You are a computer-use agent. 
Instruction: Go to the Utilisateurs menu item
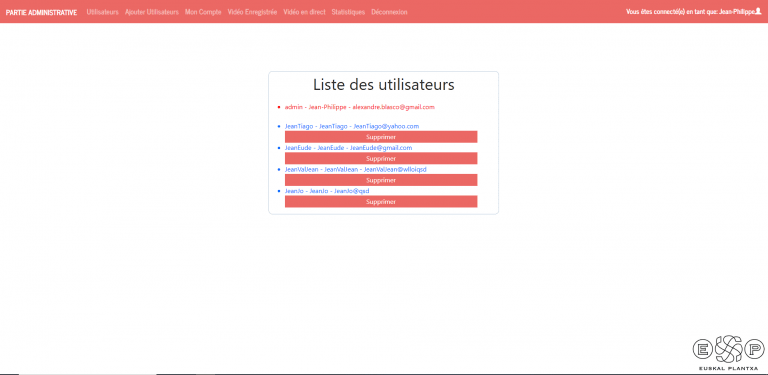102,12
